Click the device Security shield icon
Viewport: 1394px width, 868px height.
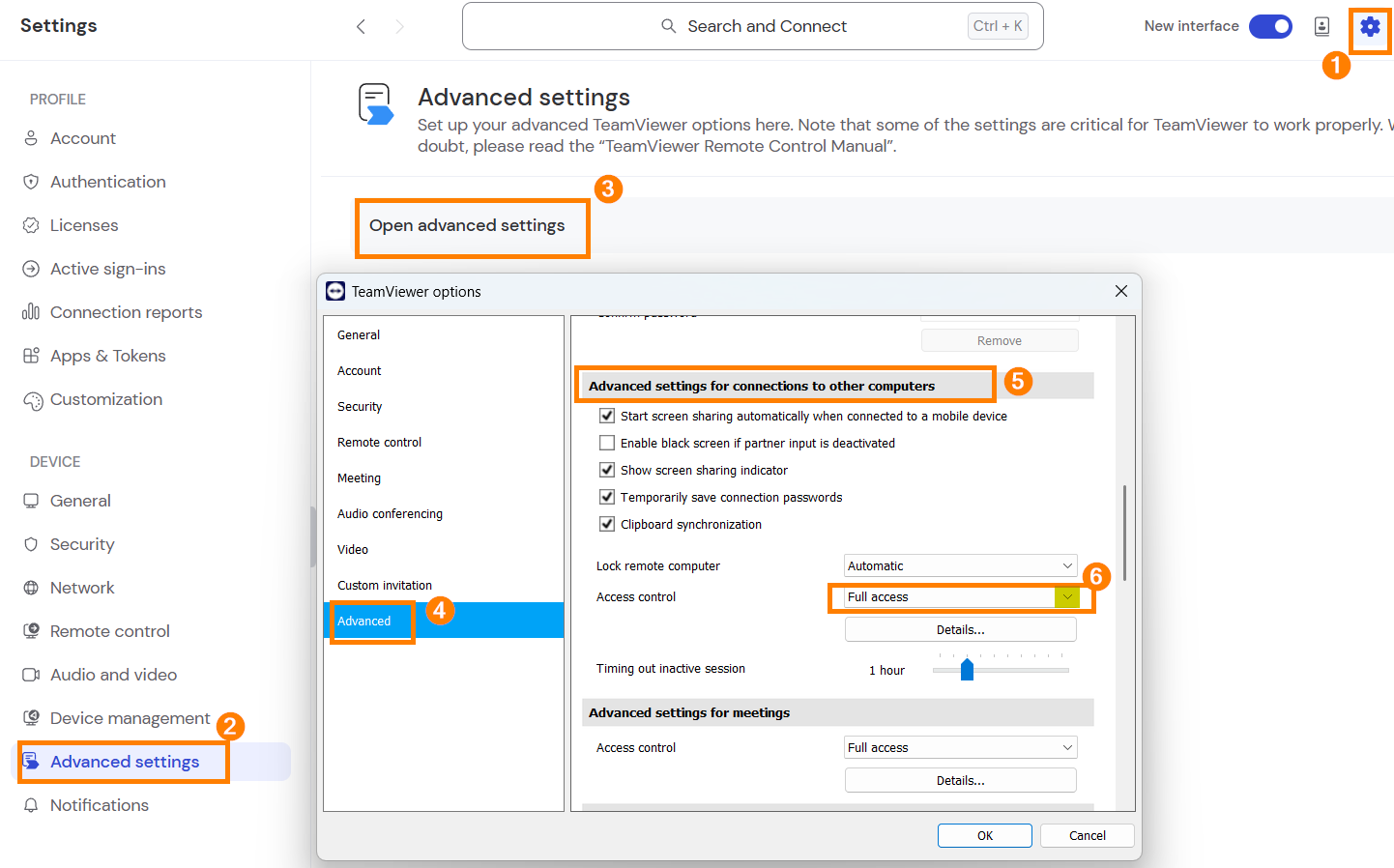[x=31, y=544]
